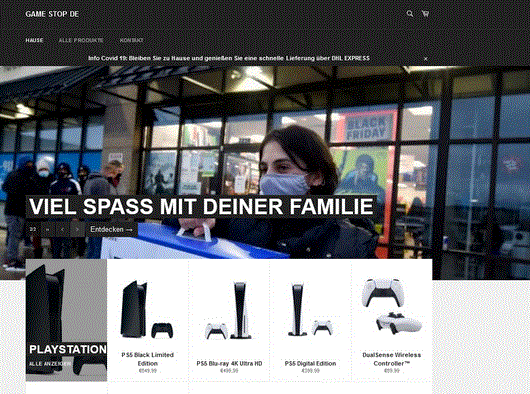Pause the slideshow autoplay
This screenshot has height=394, width=530.
click(48, 229)
